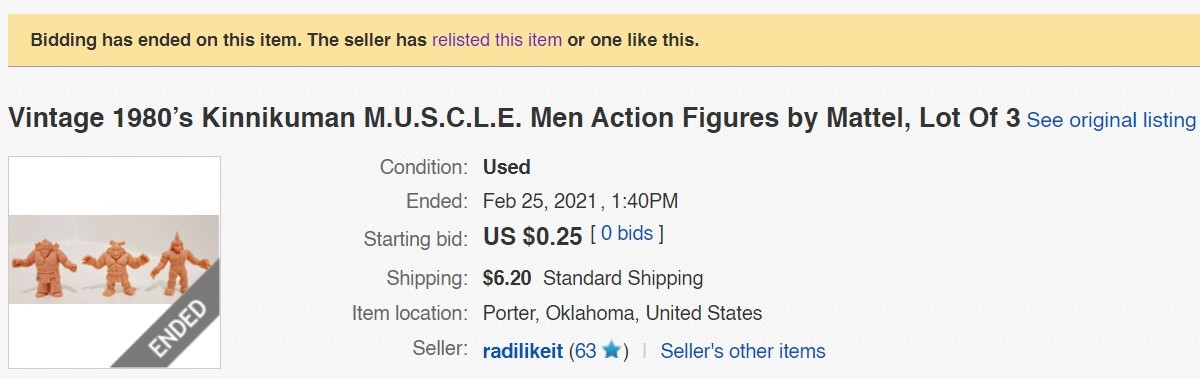Click the gray ENDED ribbon on thumbnail
The width and height of the screenshot is (1200, 379).
coord(172,320)
